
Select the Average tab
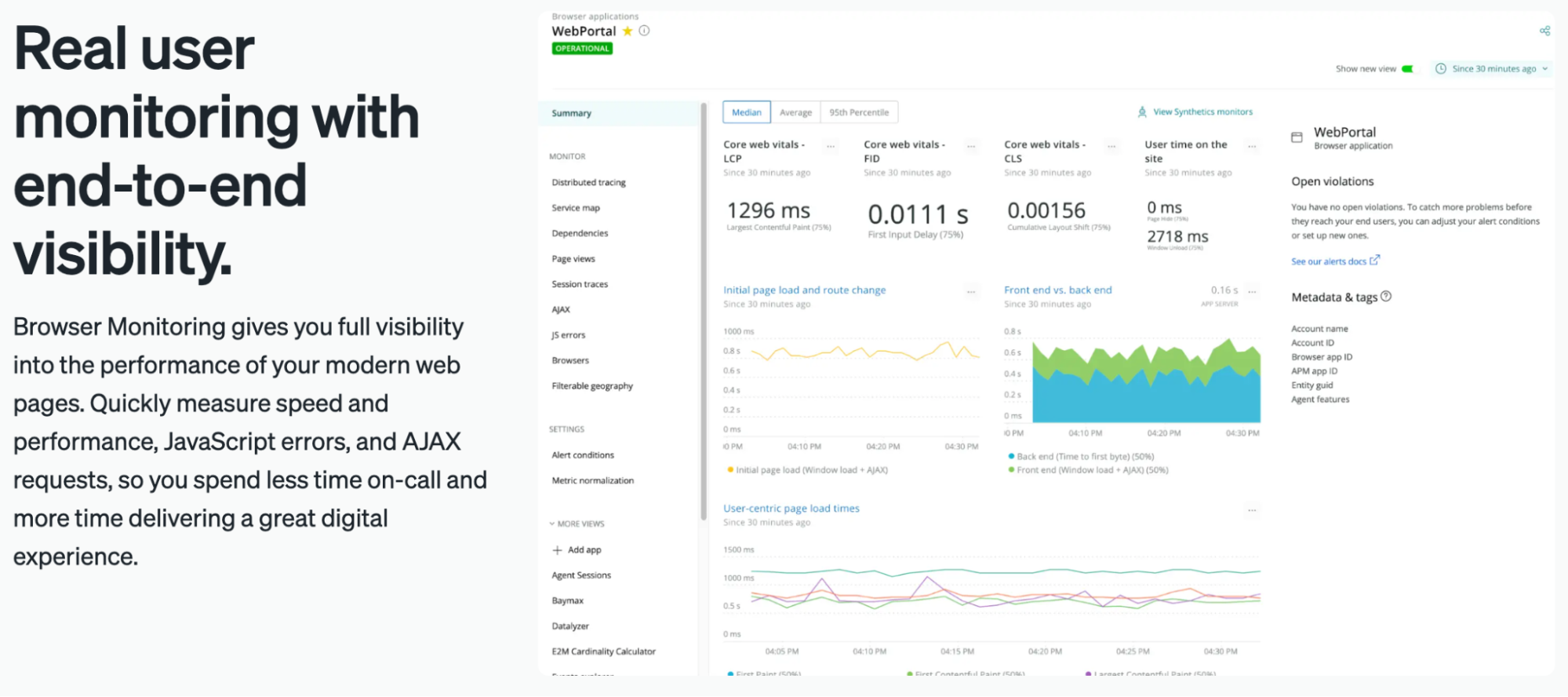[795, 112]
